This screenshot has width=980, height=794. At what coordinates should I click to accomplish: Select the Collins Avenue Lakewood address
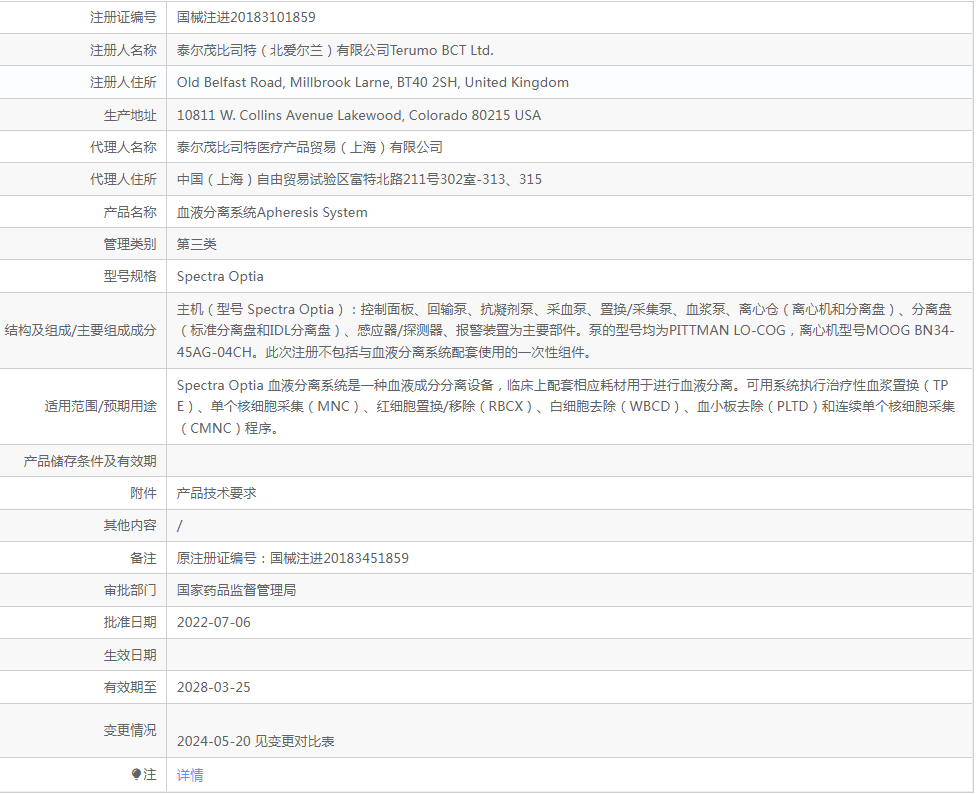click(359, 115)
